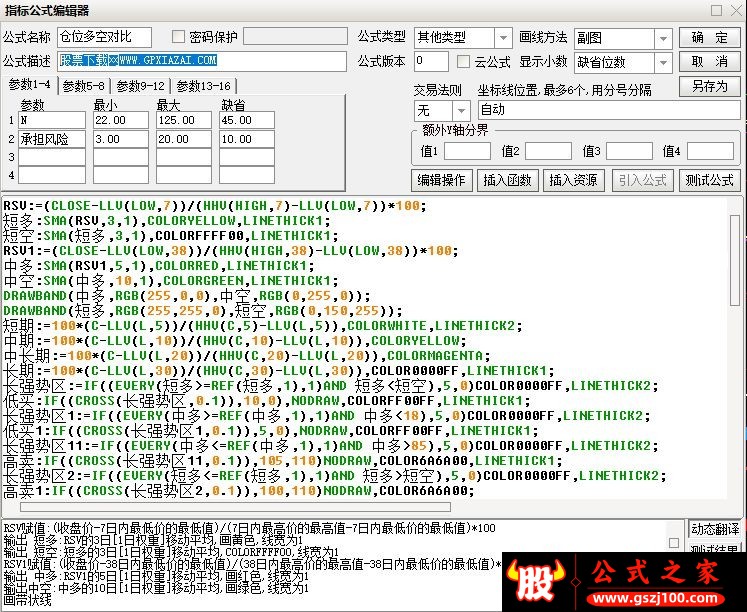Click parameter 1 name field N
747x612 pixels.
tap(52, 120)
